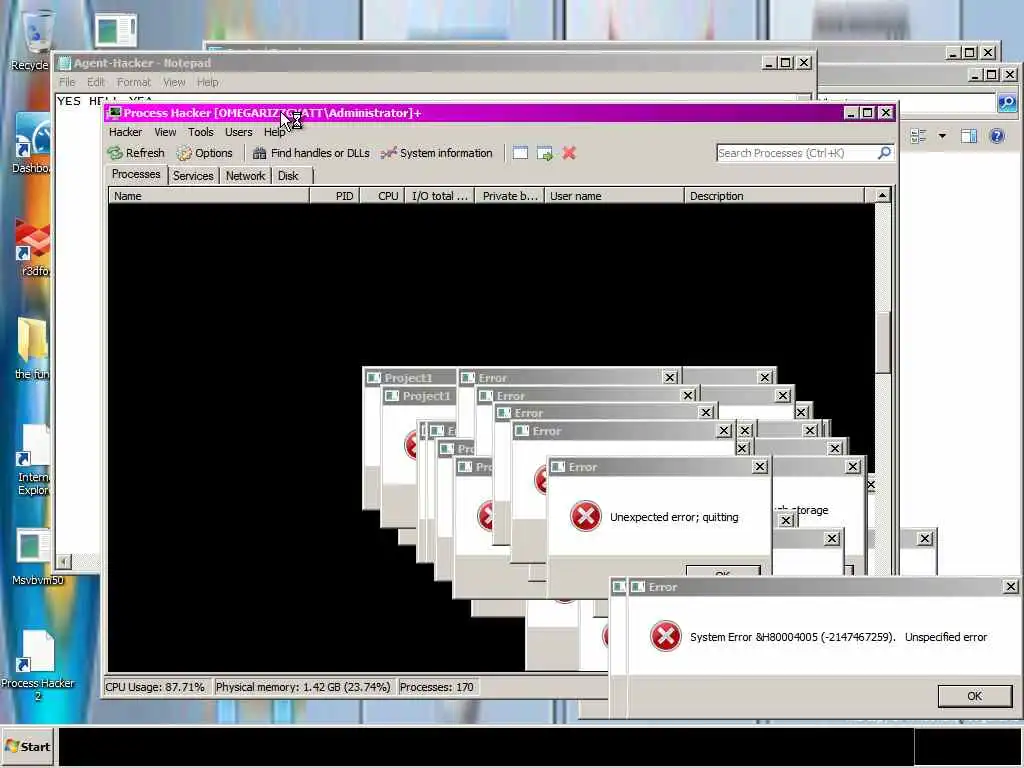1024x768 pixels.
Task: Click the Processes: 170 status bar entry
Action: pos(436,687)
